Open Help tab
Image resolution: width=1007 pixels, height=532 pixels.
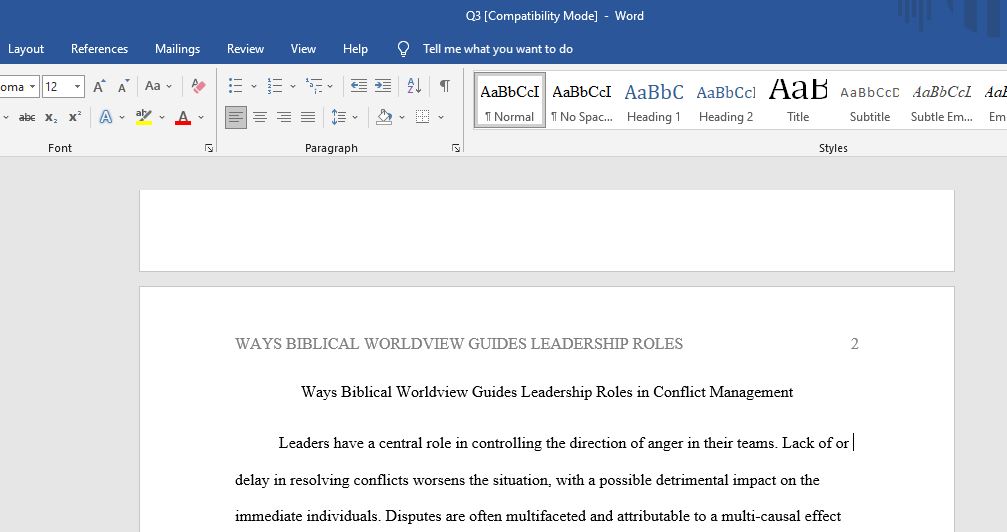pos(355,49)
